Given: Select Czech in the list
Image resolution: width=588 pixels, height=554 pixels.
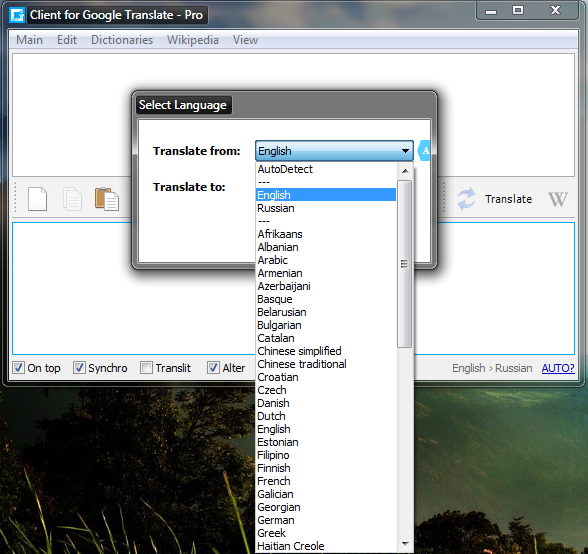Looking at the screenshot, I should pos(326,390).
